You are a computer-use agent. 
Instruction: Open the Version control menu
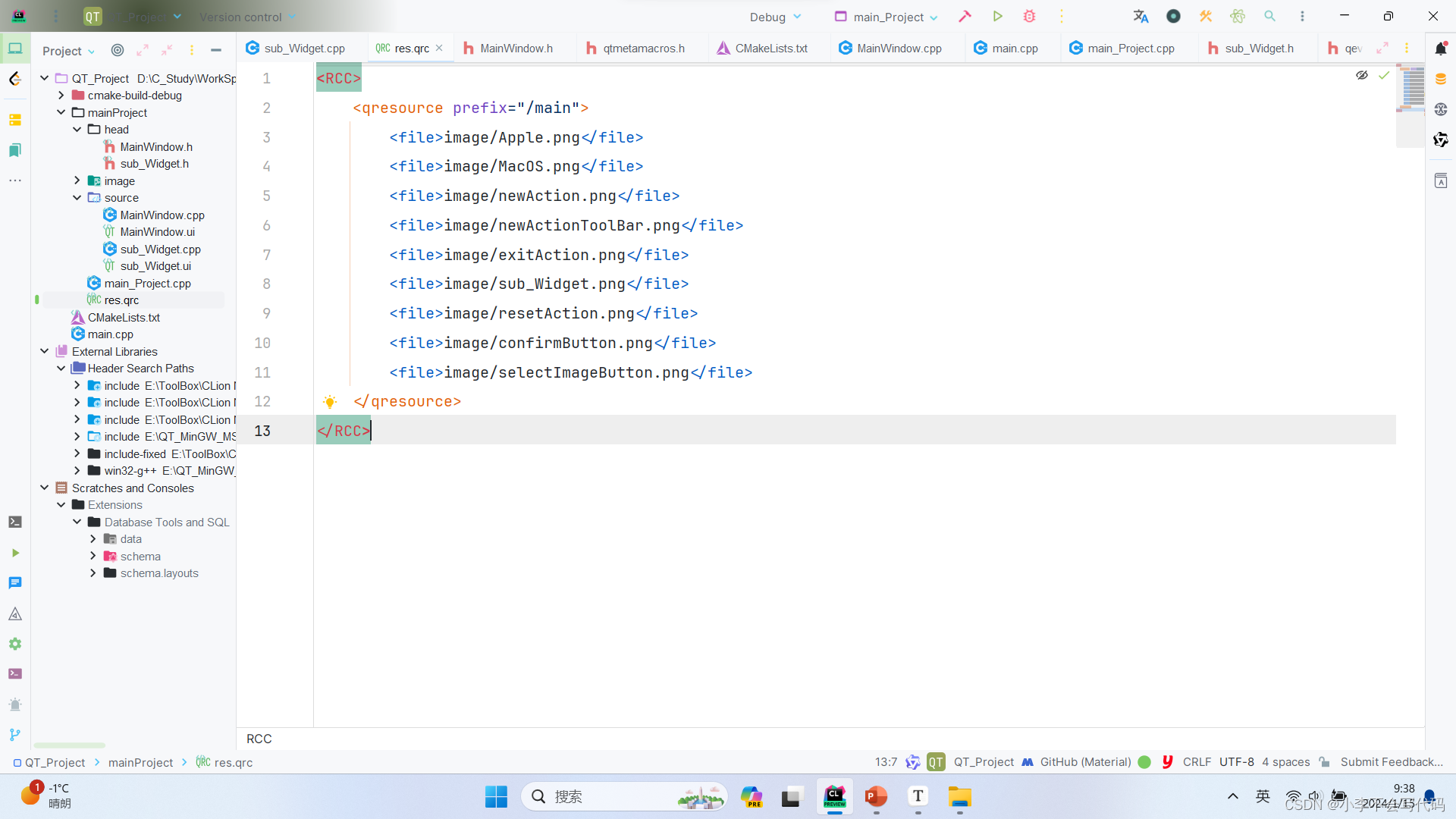[247, 17]
